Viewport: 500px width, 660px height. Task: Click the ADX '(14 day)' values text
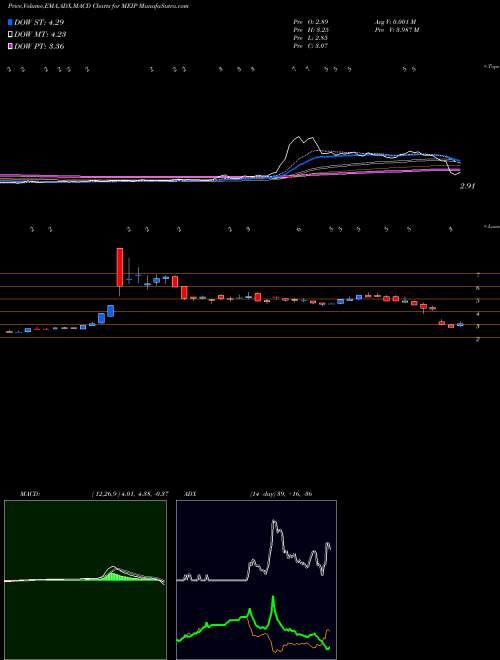click(281, 494)
